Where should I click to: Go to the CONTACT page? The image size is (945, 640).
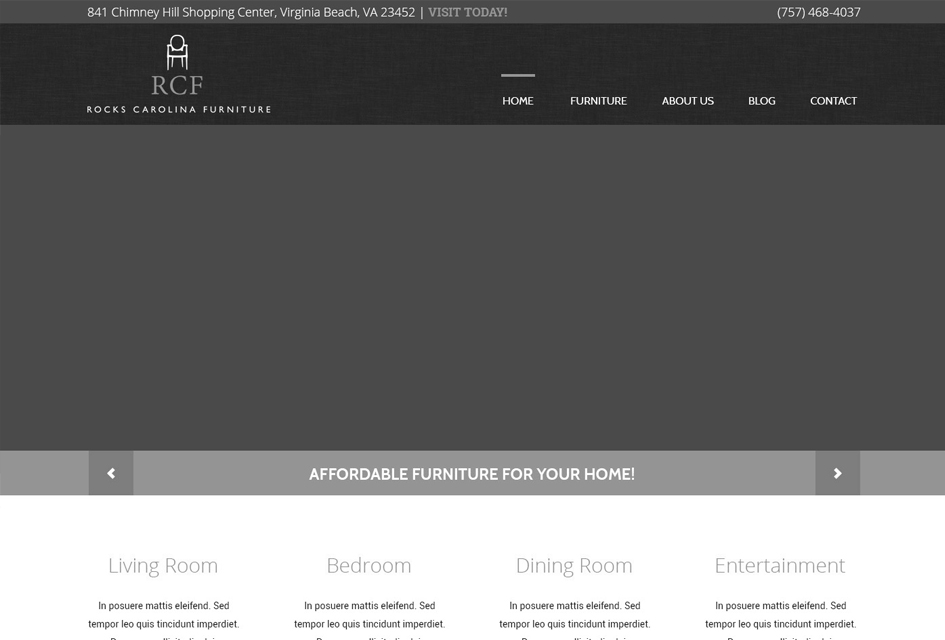[x=833, y=100]
